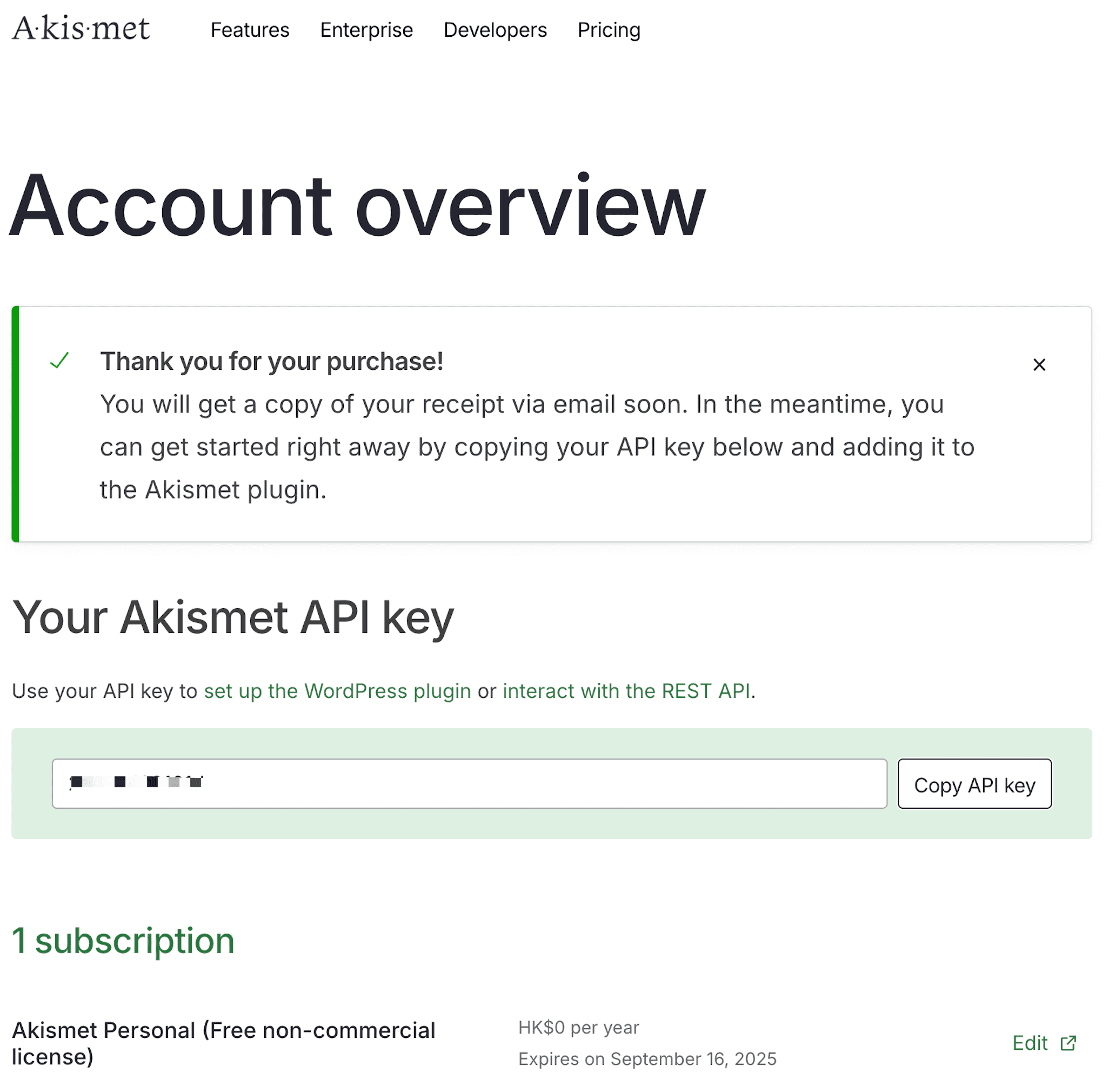Select the API key input field
This screenshot has width=1109, height=1092.
pos(469,783)
